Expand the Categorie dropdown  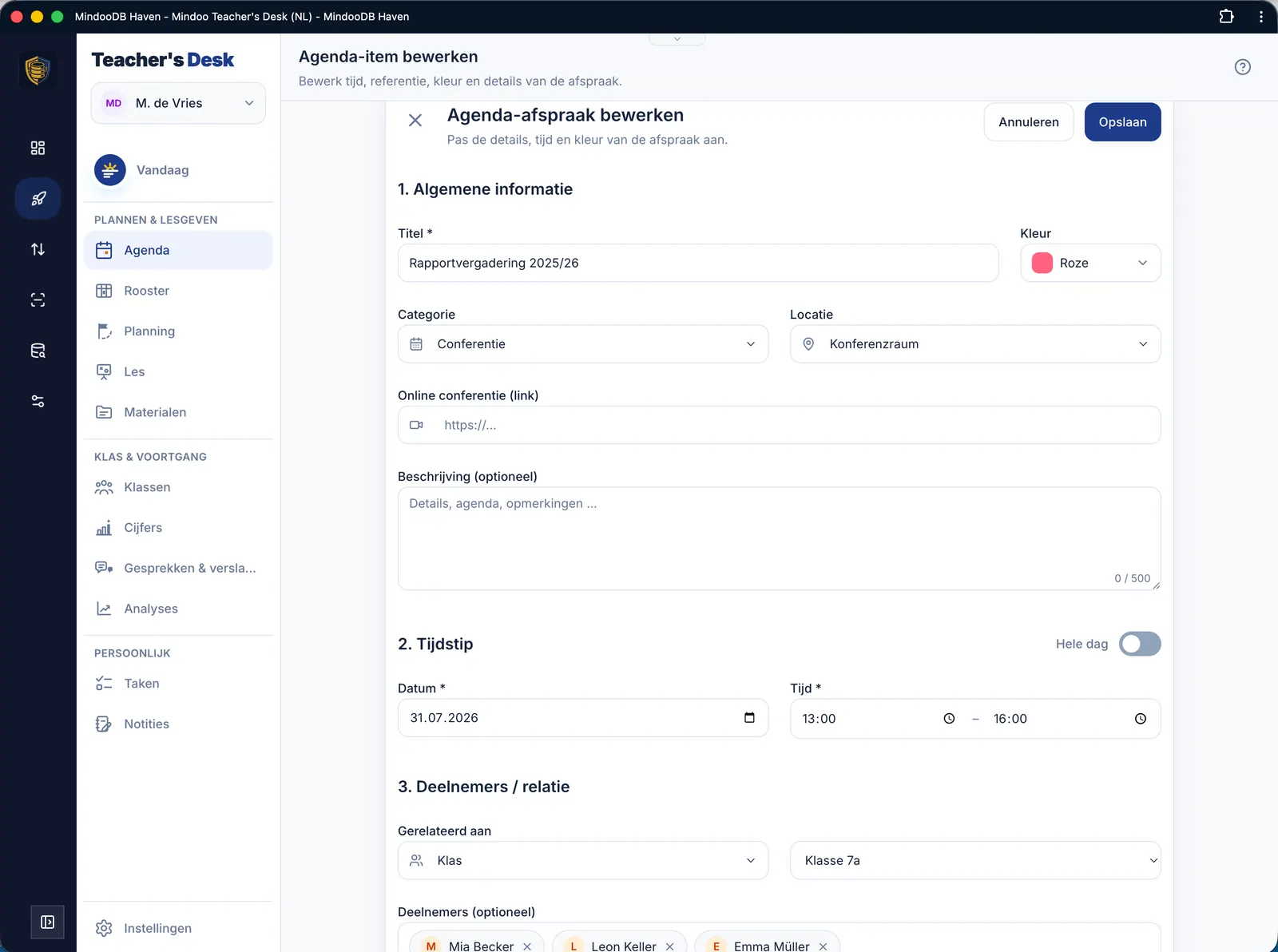tap(583, 344)
